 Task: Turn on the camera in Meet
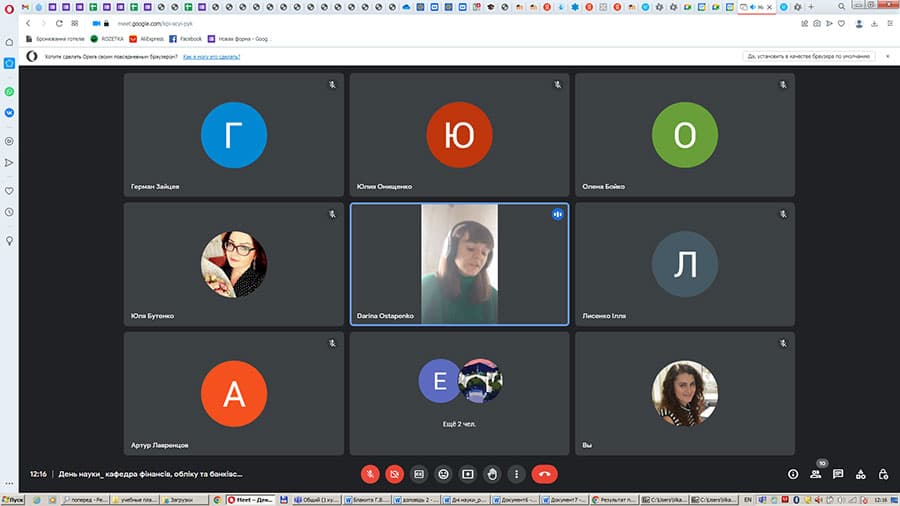click(394, 474)
